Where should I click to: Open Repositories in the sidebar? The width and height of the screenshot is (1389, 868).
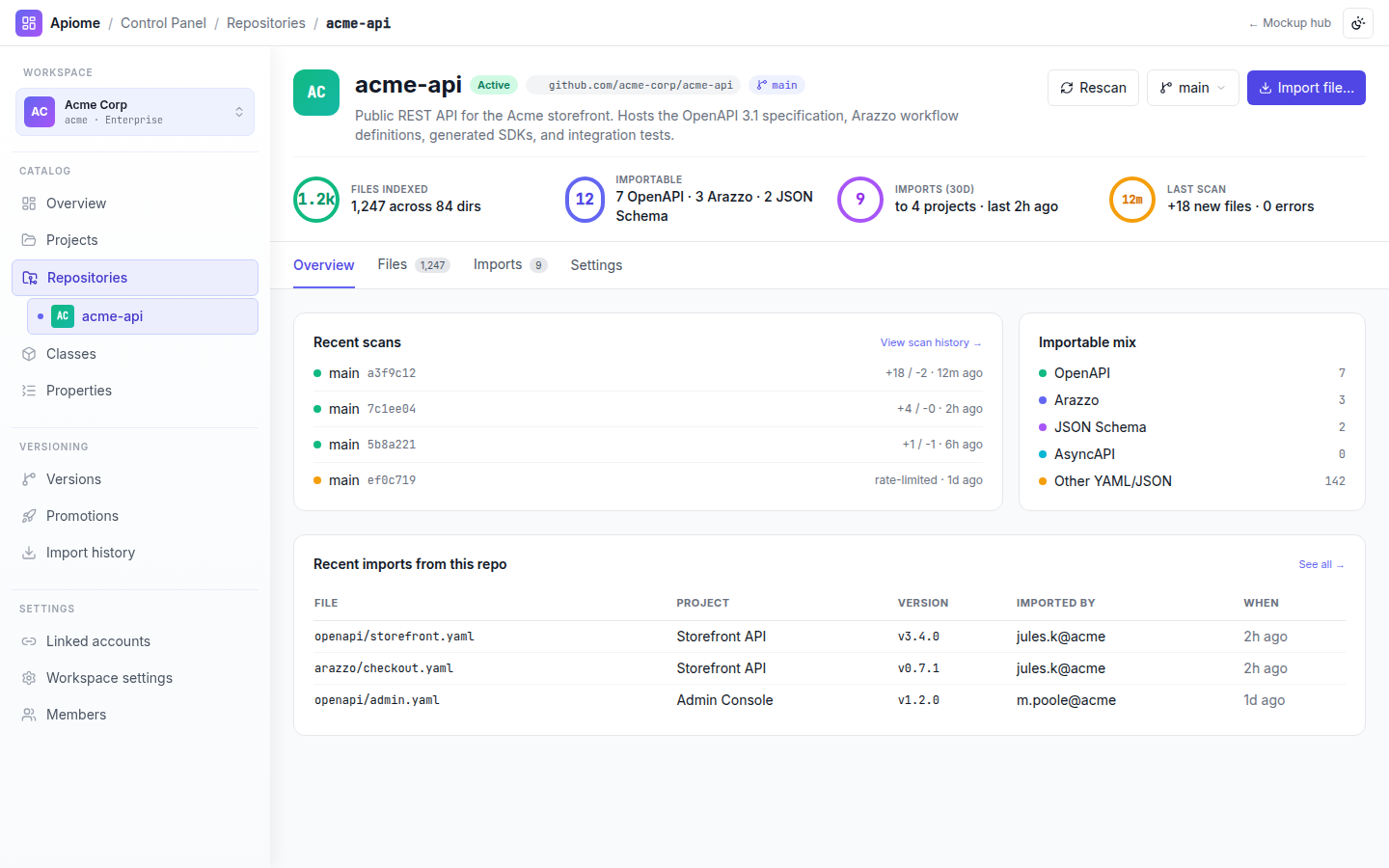pyautogui.click(x=135, y=278)
